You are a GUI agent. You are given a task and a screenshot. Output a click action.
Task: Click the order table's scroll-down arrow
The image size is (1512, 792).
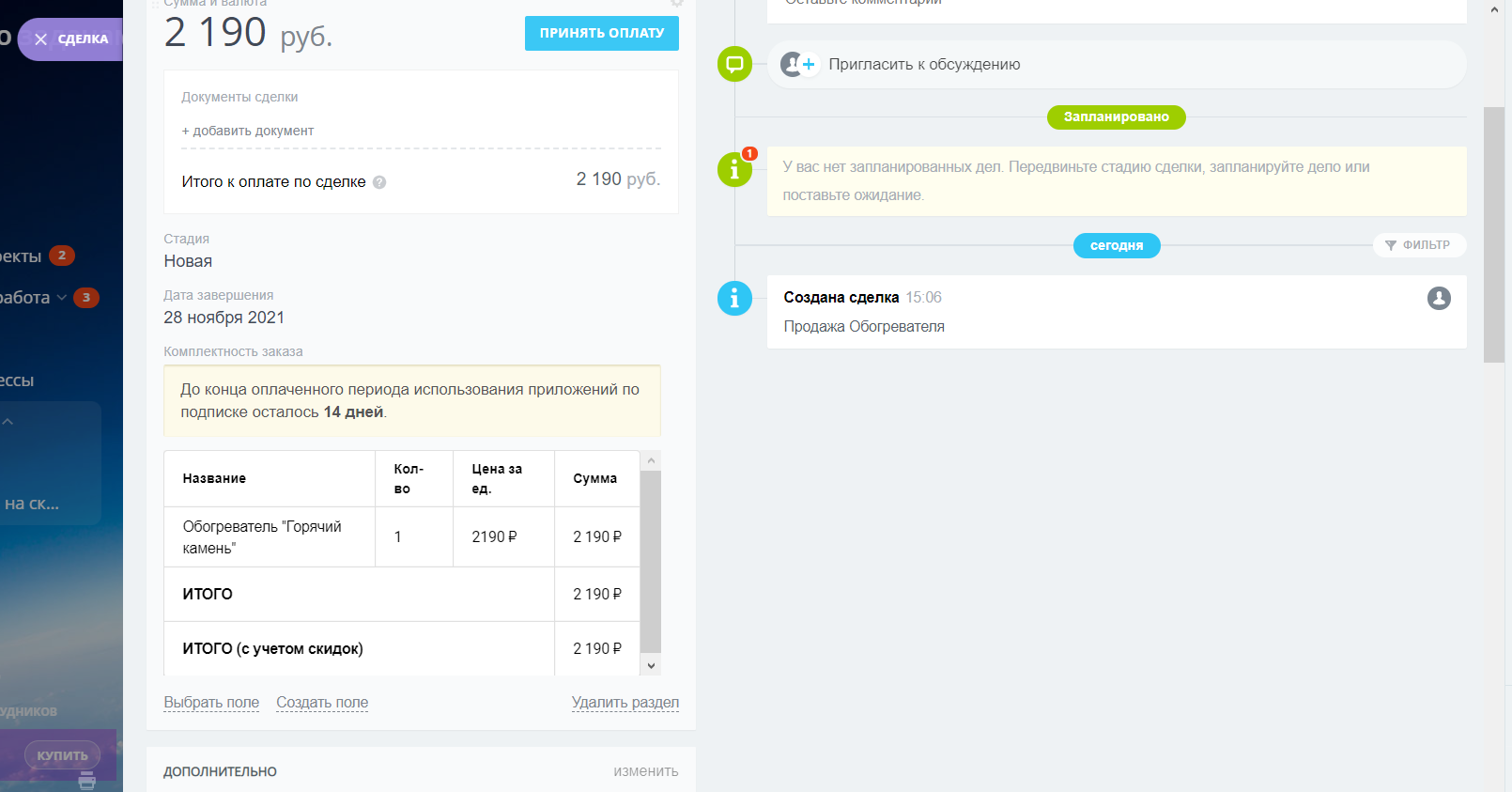(651, 665)
